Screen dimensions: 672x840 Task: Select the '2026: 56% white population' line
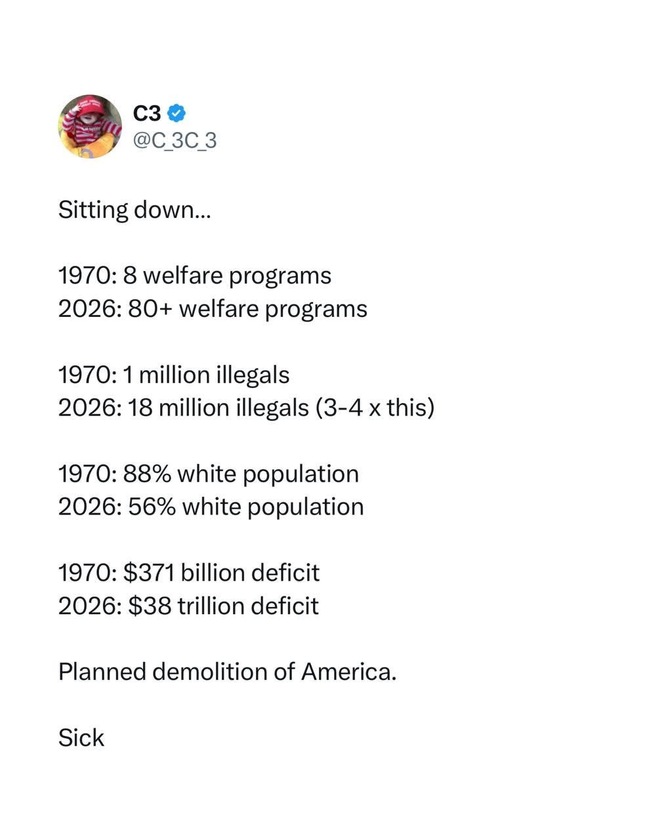(210, 507)
